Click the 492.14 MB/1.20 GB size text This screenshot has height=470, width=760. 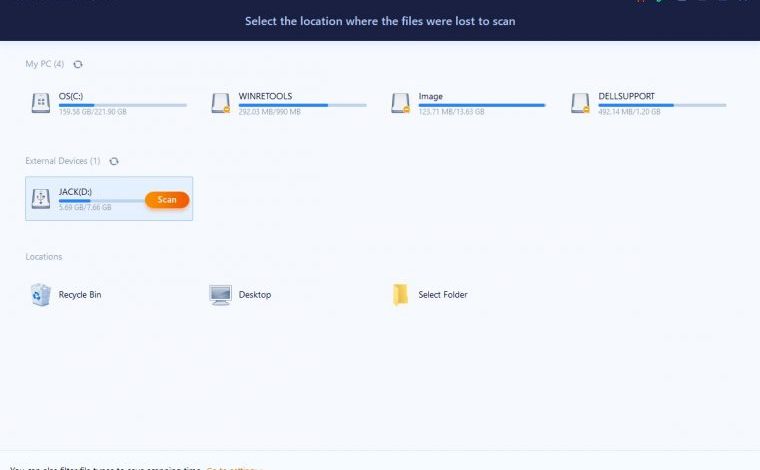click(x=629, y=112)
